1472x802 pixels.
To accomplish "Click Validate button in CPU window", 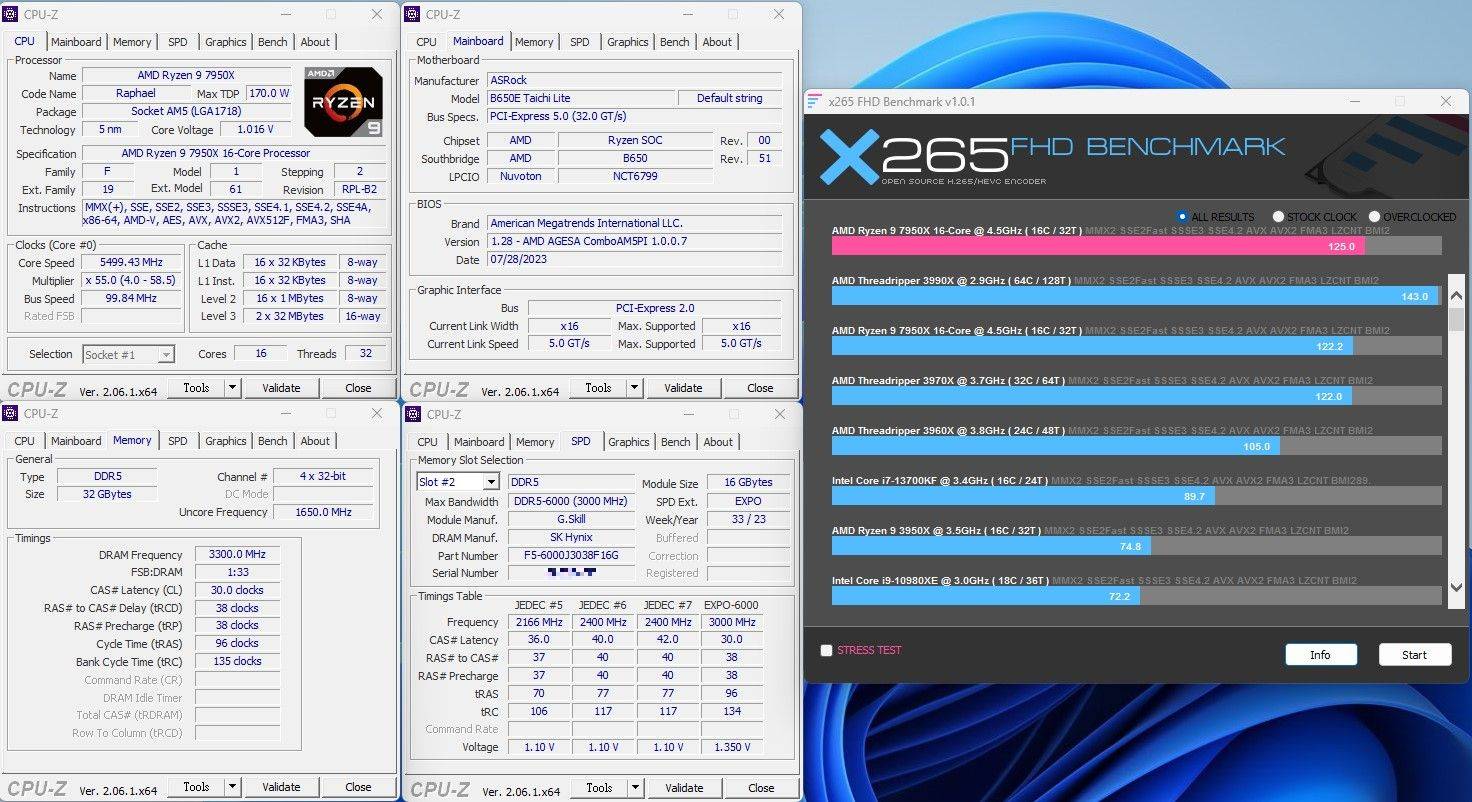I will (281, 388).
